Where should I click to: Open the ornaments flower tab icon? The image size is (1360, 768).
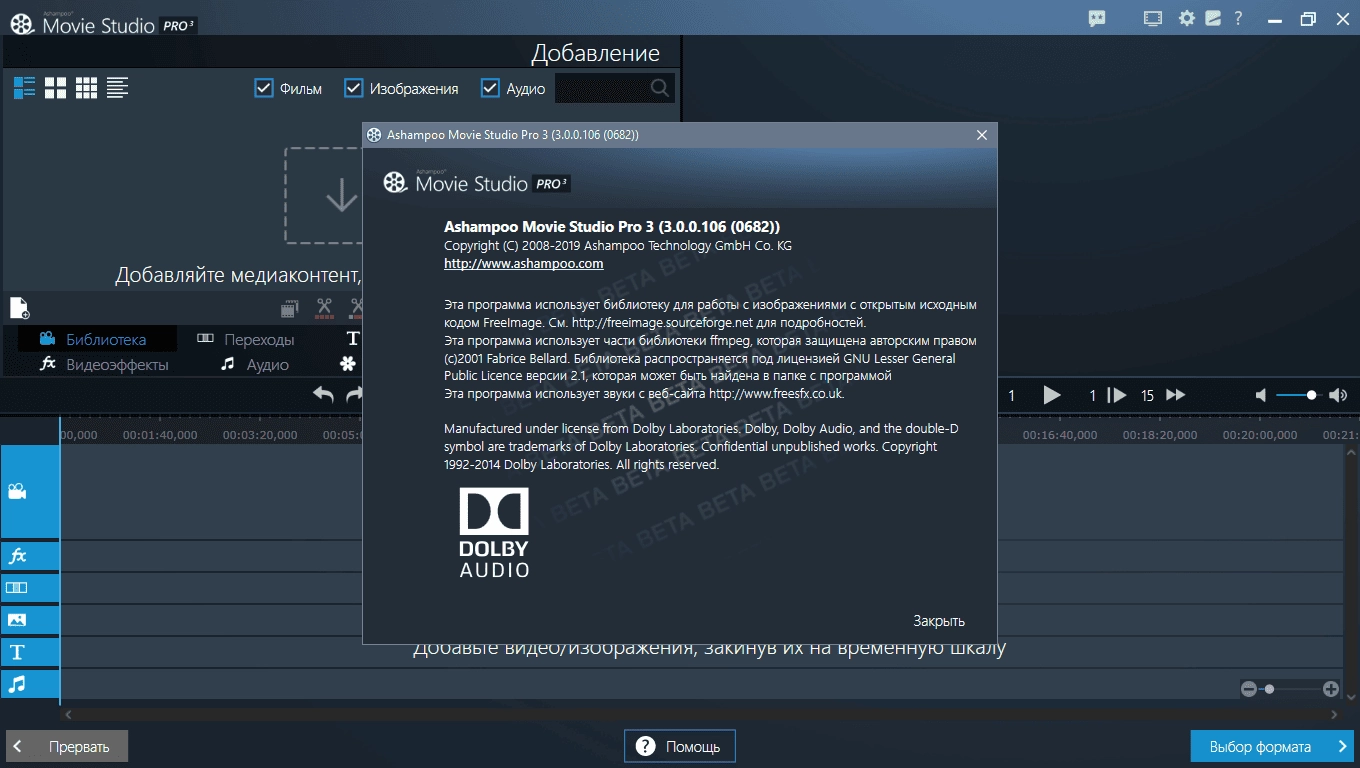click(x=347, y=364)
